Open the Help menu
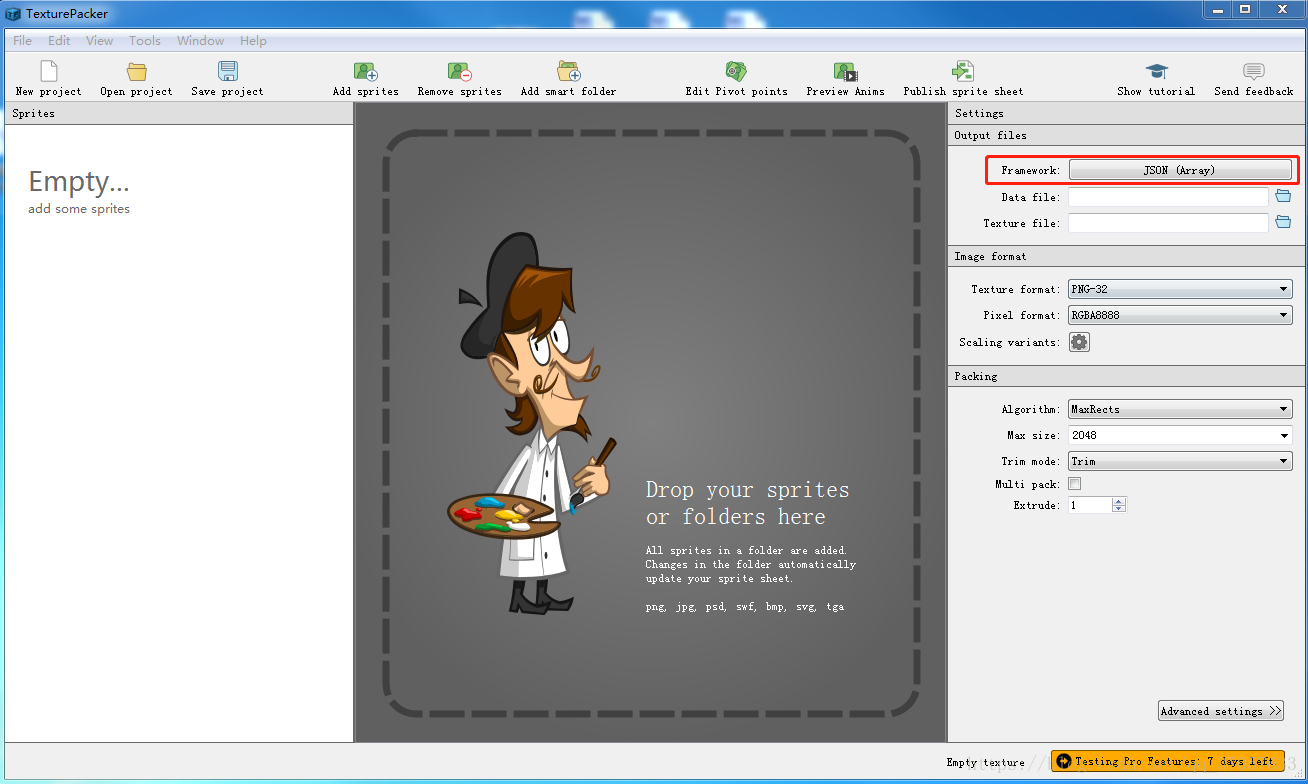Viewport: 1308px width, 784px height. [x=253, y=41]
